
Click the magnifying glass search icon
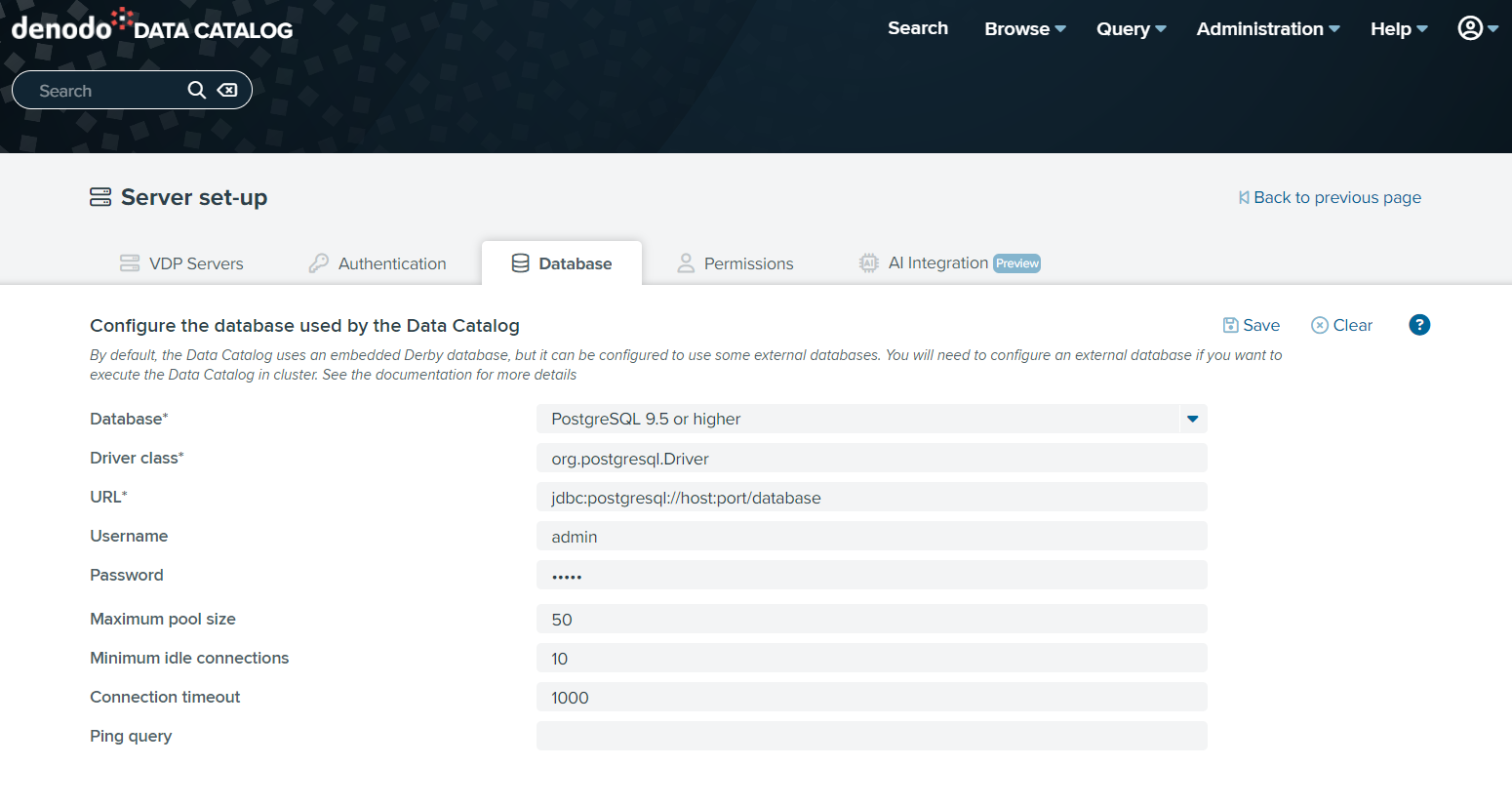coord(196,90)
